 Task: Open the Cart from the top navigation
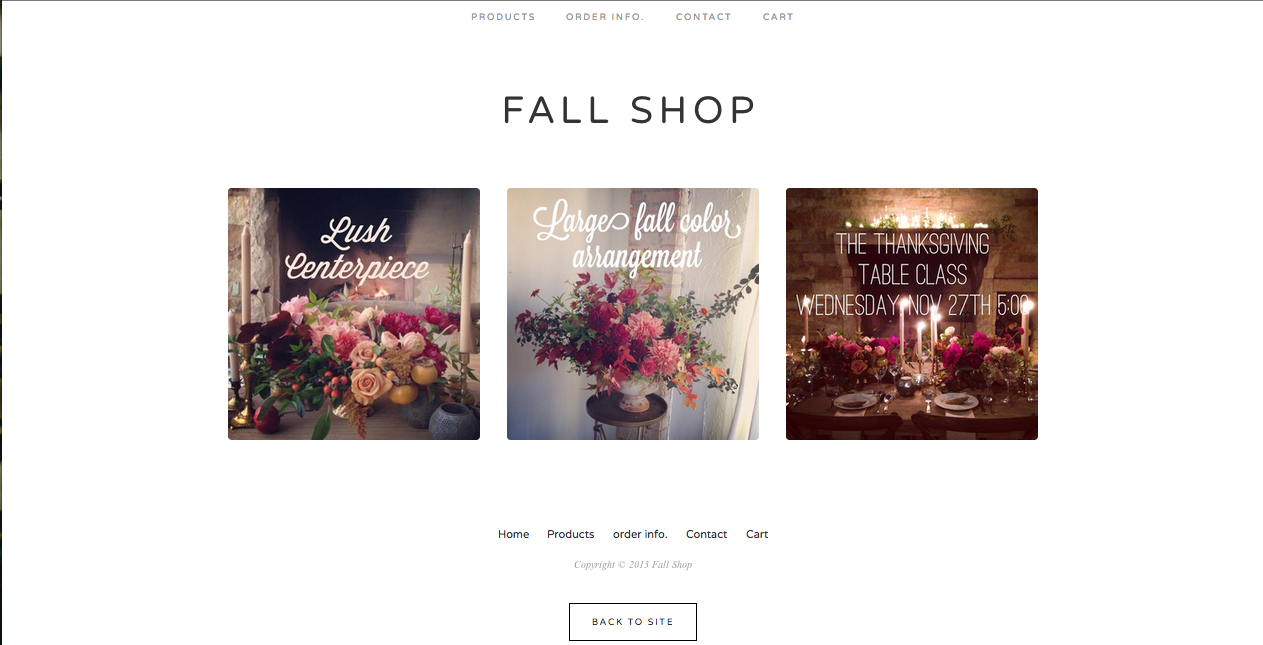pos(778,17)
